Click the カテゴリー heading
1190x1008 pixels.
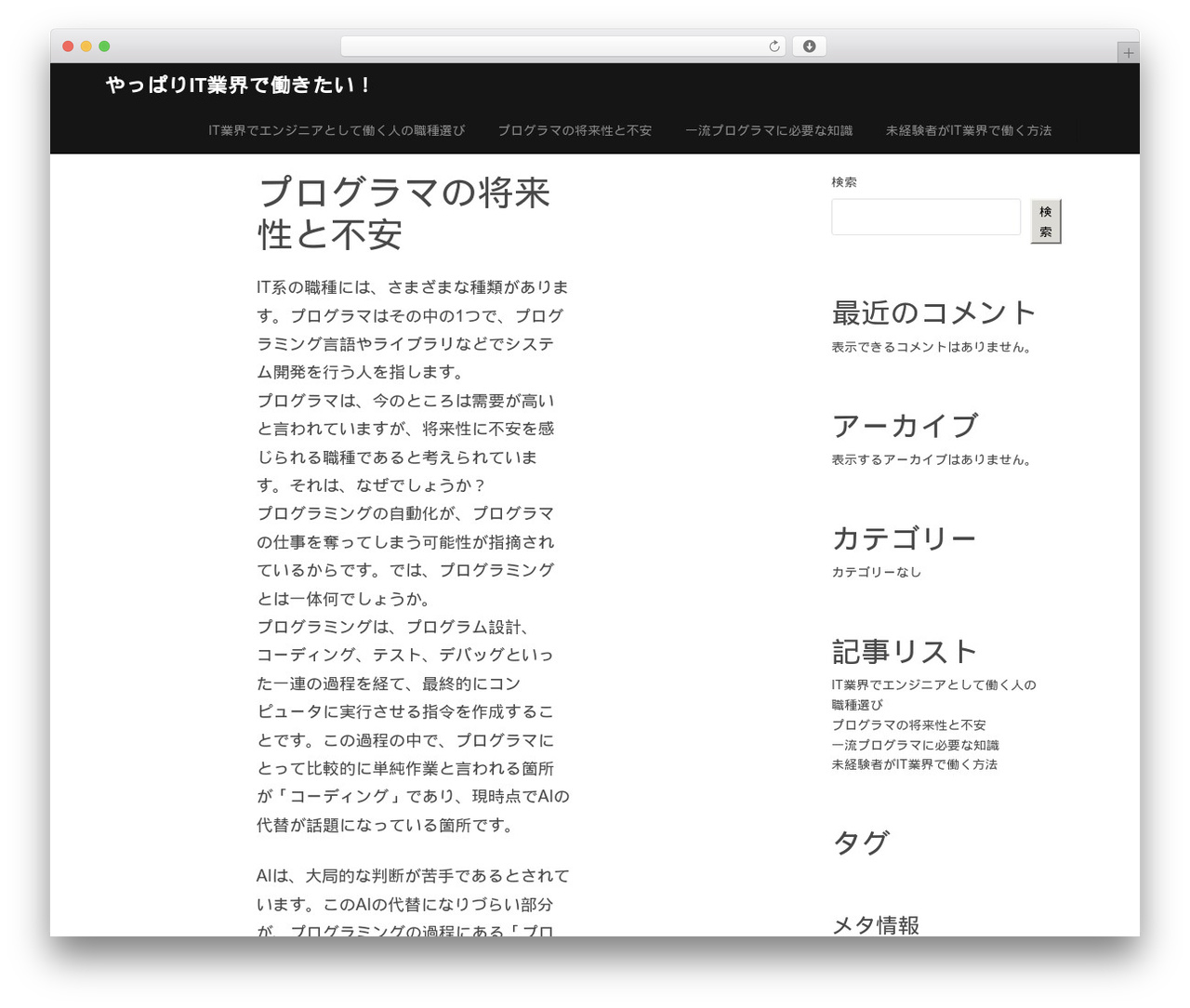tap(904, 538)
